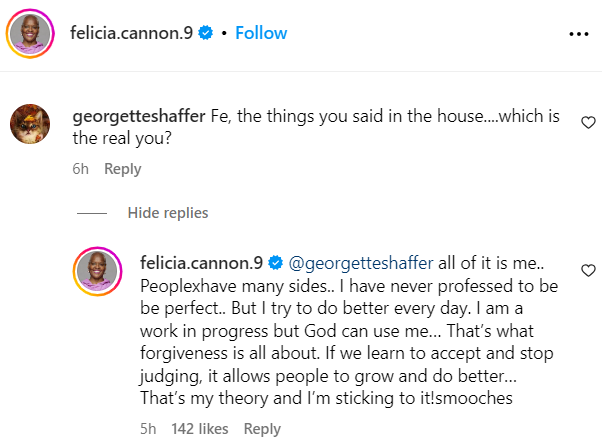Click the georgetteshaffer commenter username
Image resolution: width=602 pixels, height=444 pixels.
coord(141,115)
